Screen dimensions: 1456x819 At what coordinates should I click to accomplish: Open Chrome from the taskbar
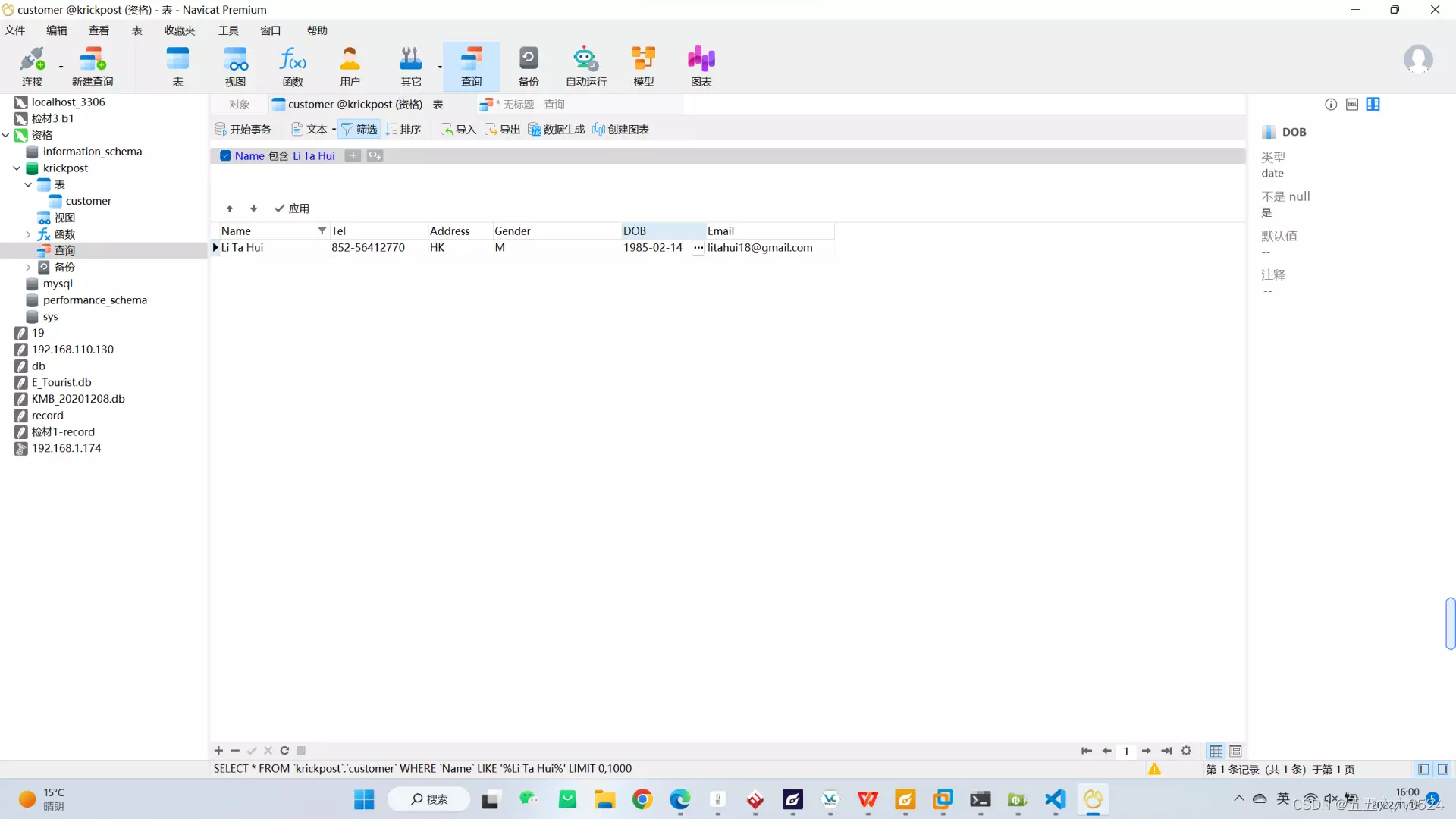(x=642, y=799)
